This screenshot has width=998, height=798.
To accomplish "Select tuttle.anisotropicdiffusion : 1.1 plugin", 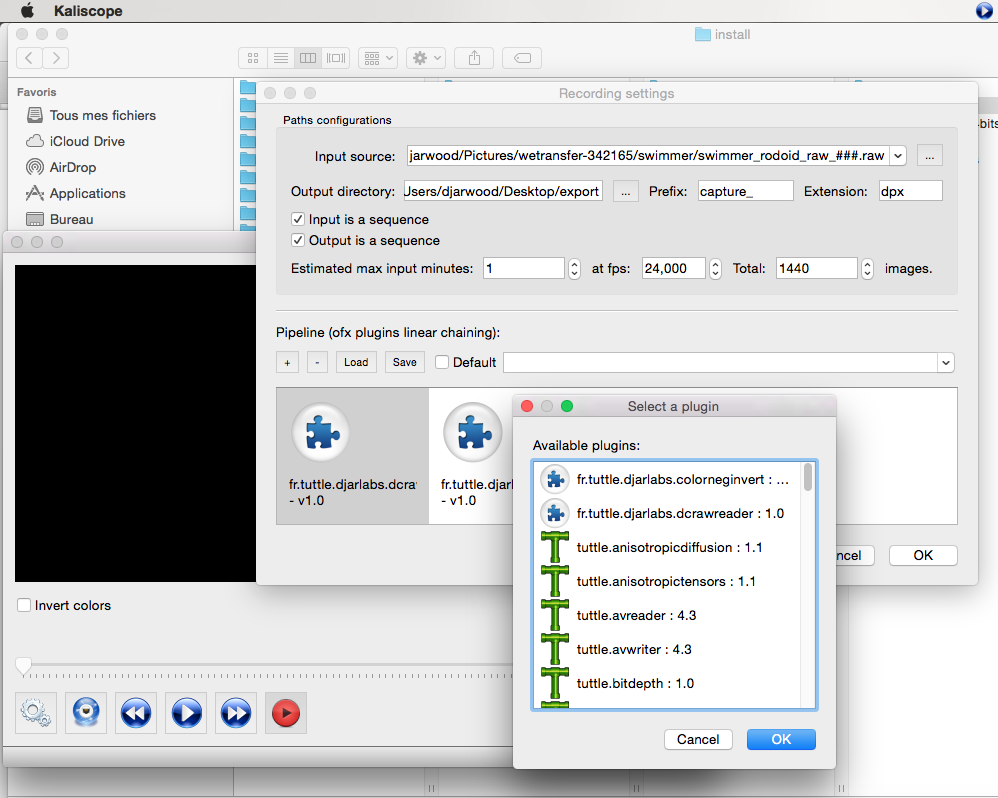I will [x=668, y=547].
